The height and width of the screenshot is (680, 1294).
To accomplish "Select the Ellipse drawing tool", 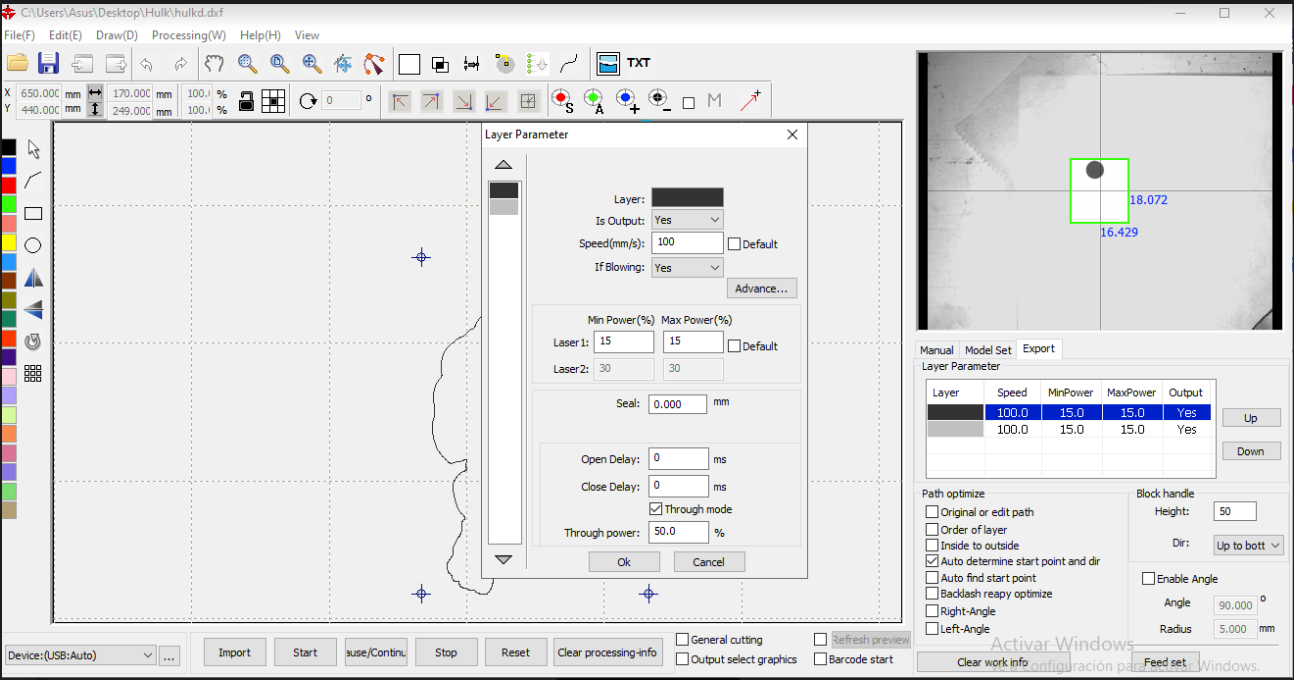I will tap(33, 245).
